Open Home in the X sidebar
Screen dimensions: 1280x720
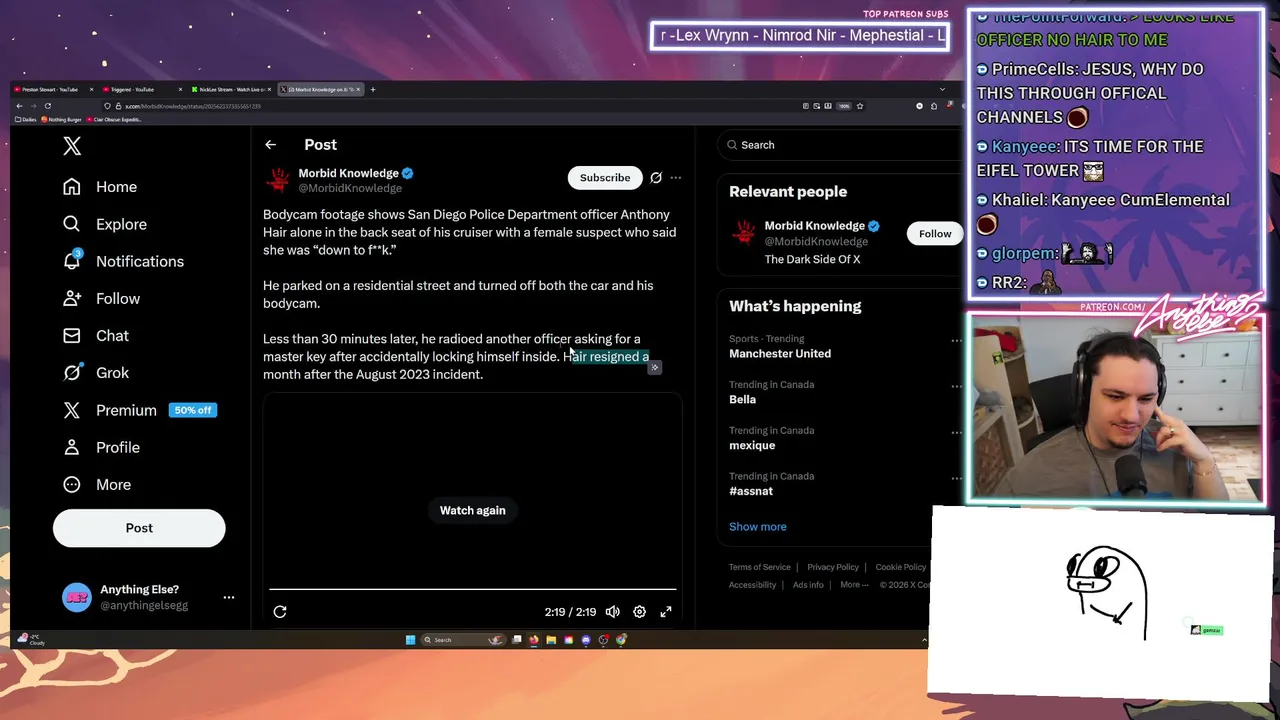[x=100, y=187]
